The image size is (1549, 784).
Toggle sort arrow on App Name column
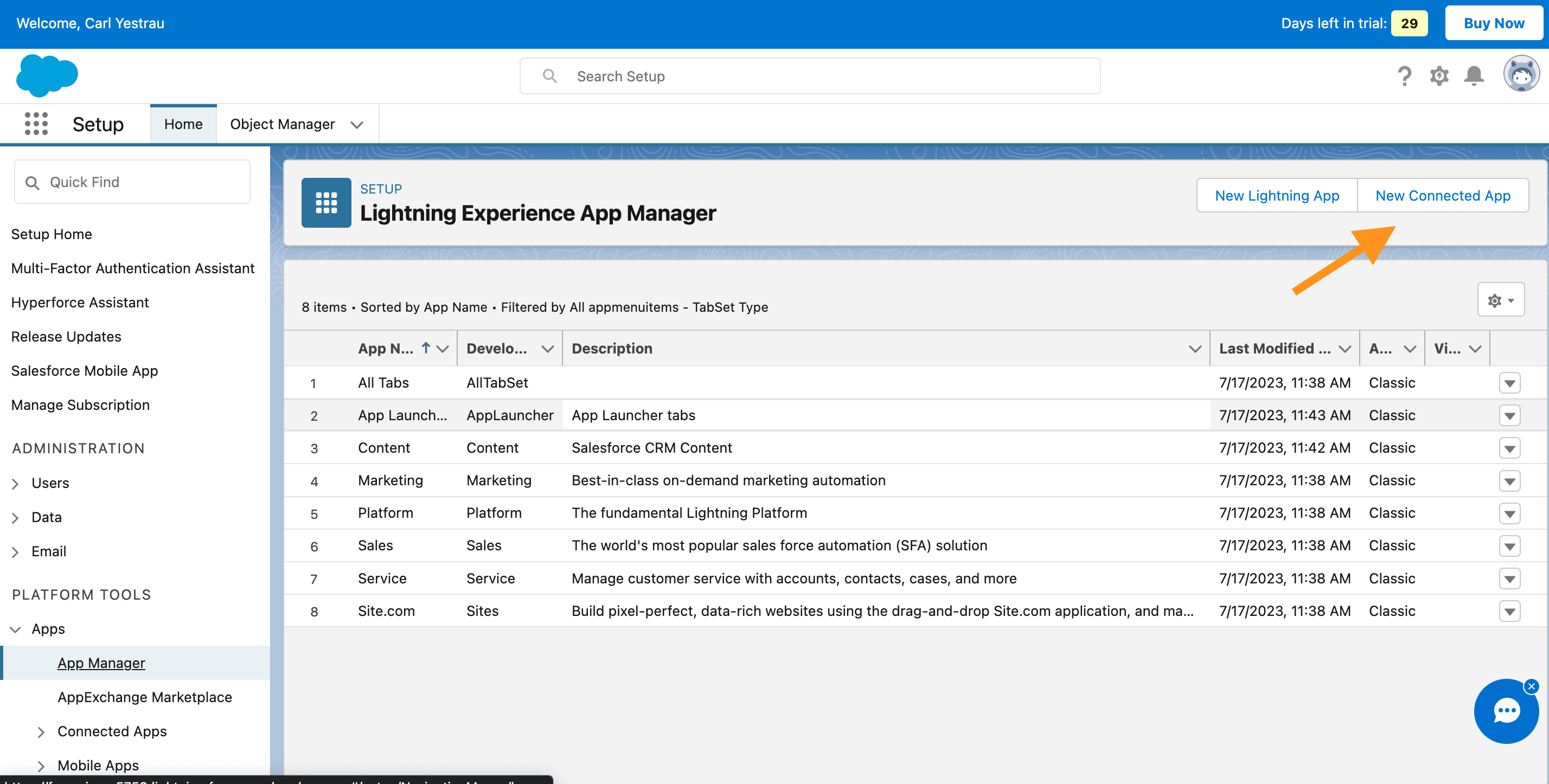coord(425,348)
